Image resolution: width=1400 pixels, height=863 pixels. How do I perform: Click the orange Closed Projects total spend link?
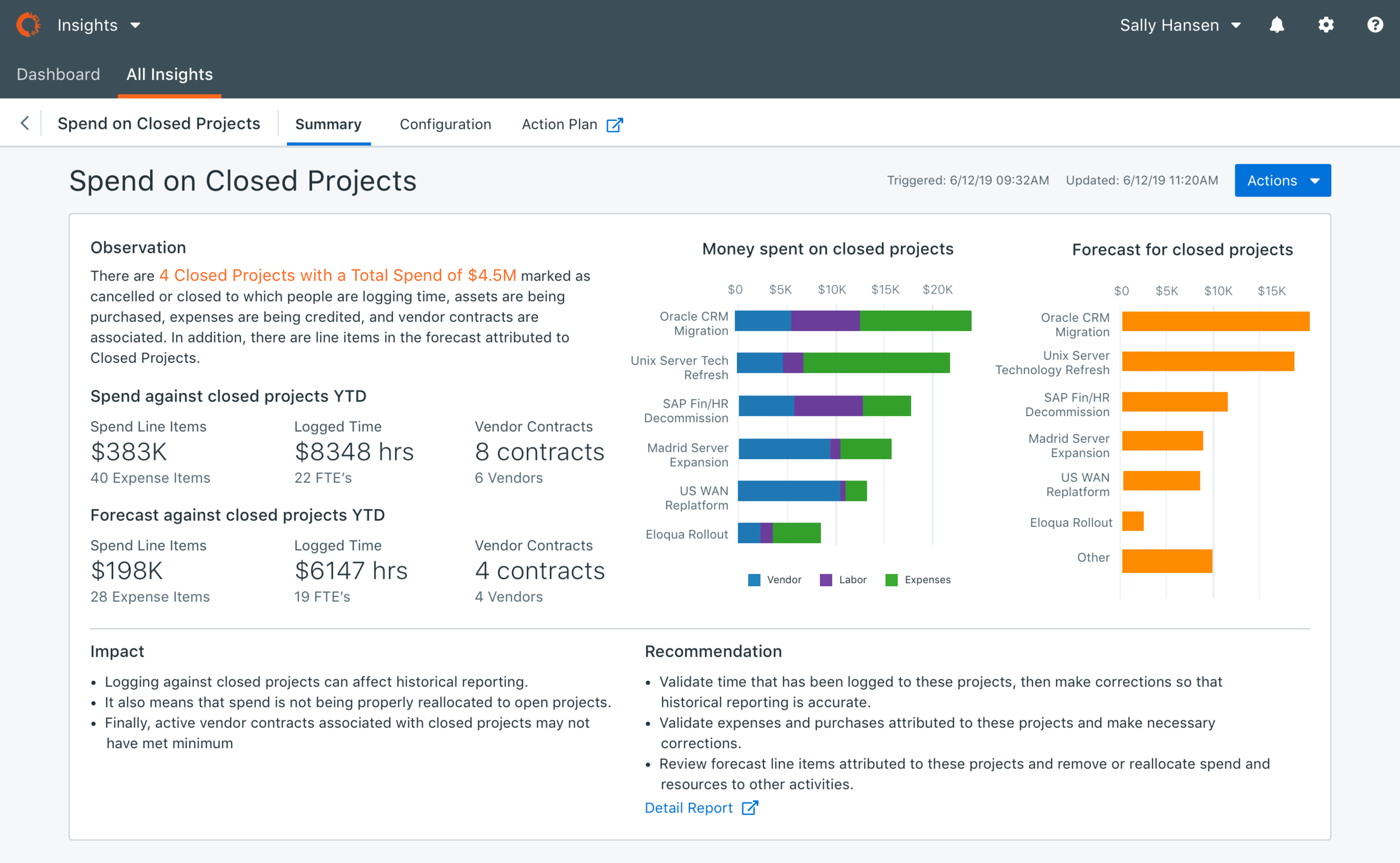(337, 276)
